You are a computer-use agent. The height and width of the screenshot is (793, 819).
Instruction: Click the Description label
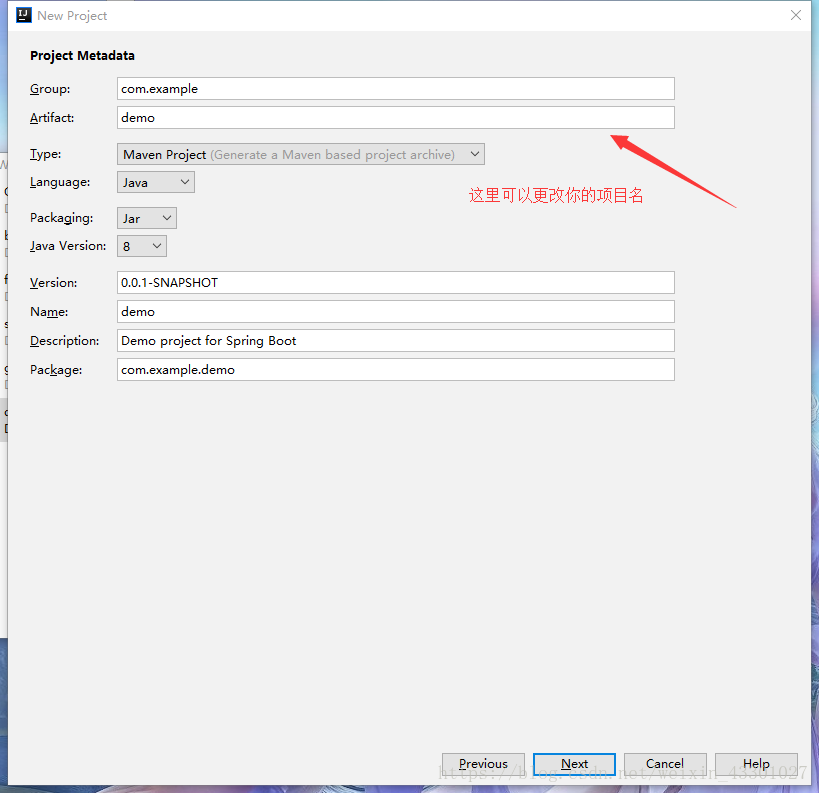tap(65, 341)
